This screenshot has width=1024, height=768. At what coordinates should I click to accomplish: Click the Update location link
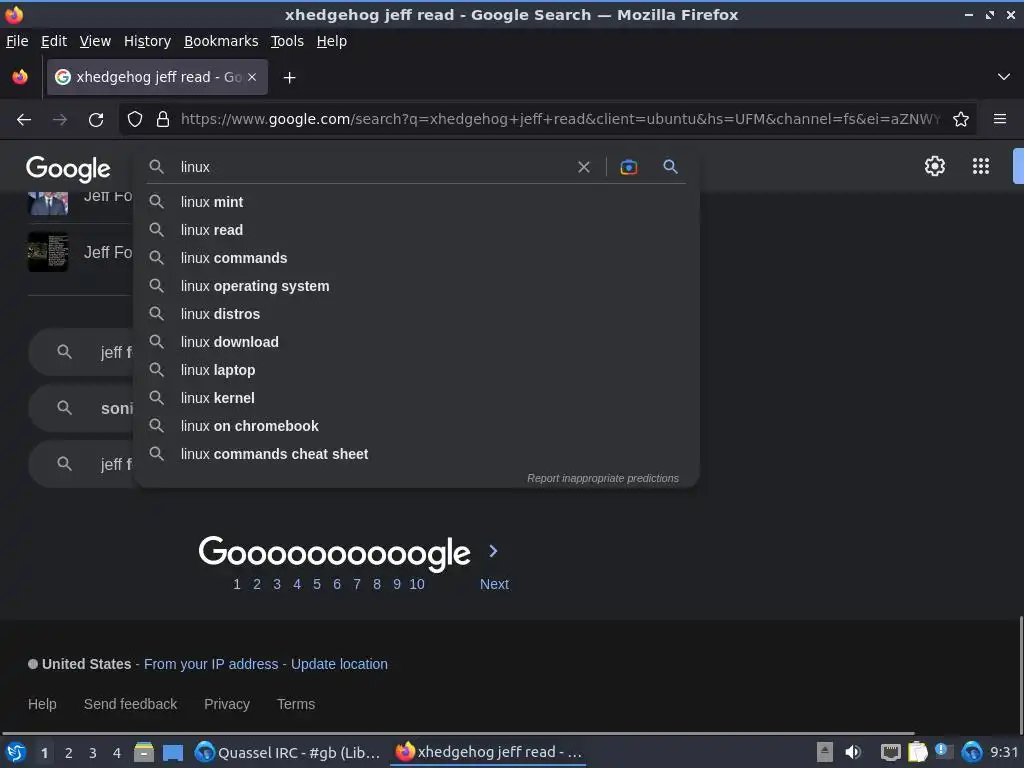click(339, 664)
